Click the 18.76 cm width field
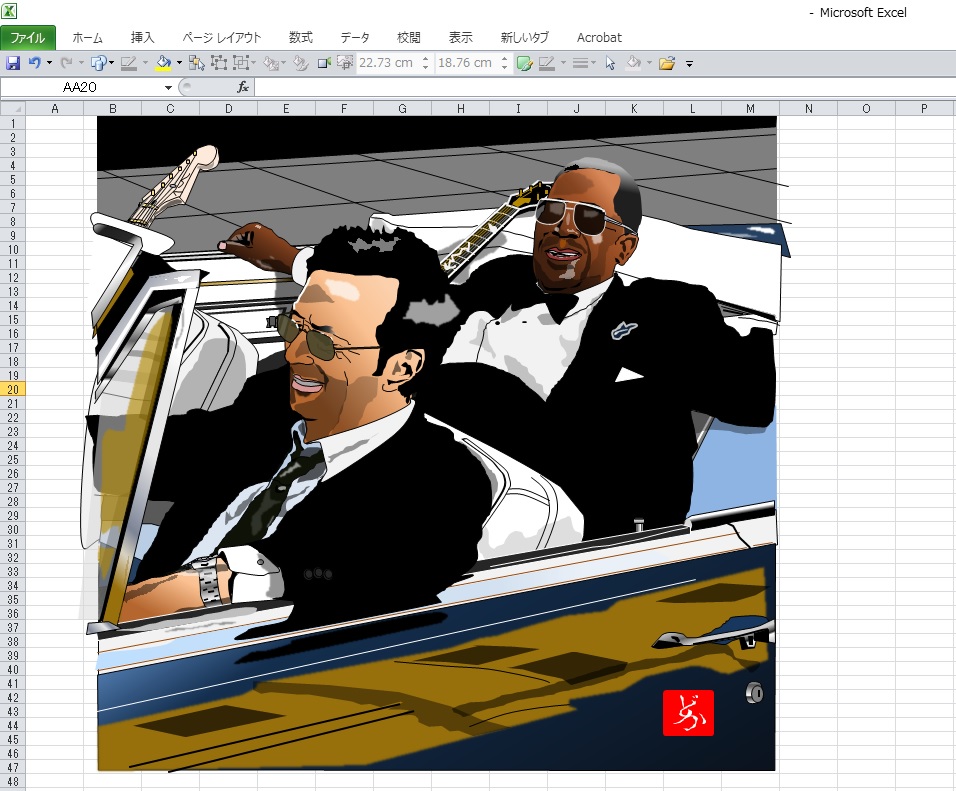The image size is (956, 791). point(465,63)
